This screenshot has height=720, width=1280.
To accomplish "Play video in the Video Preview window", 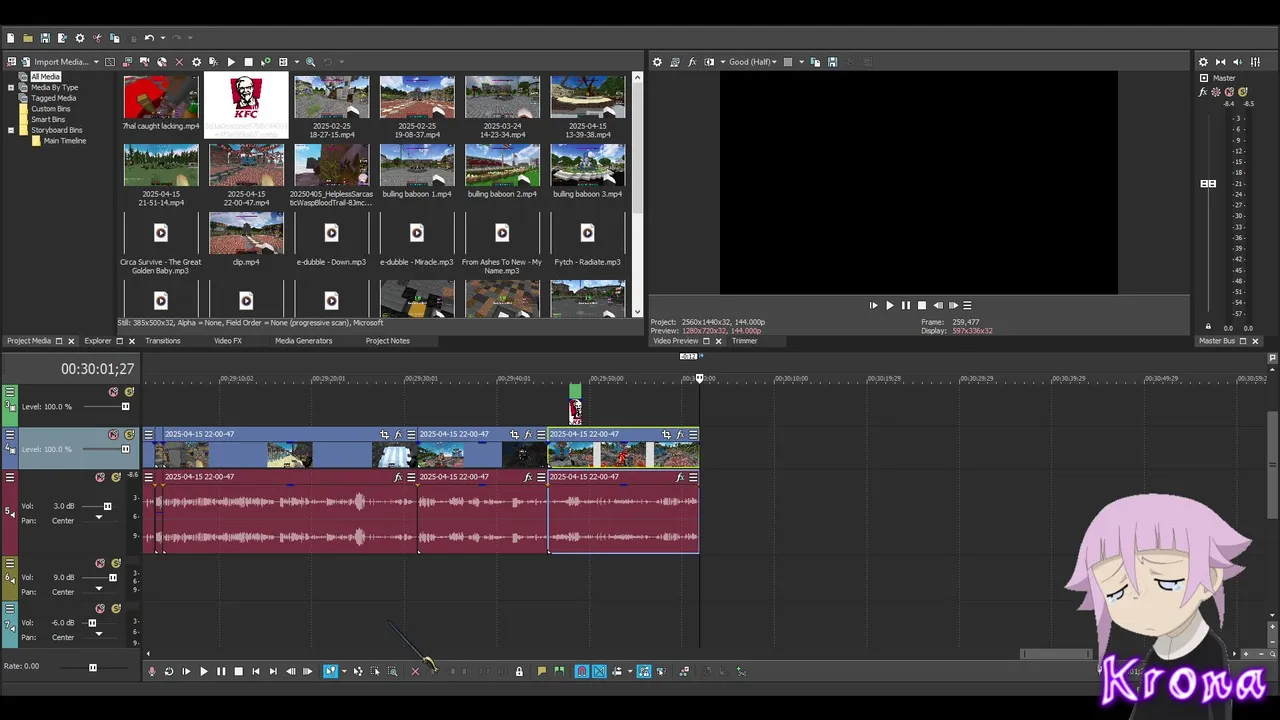I will (889, 305).
